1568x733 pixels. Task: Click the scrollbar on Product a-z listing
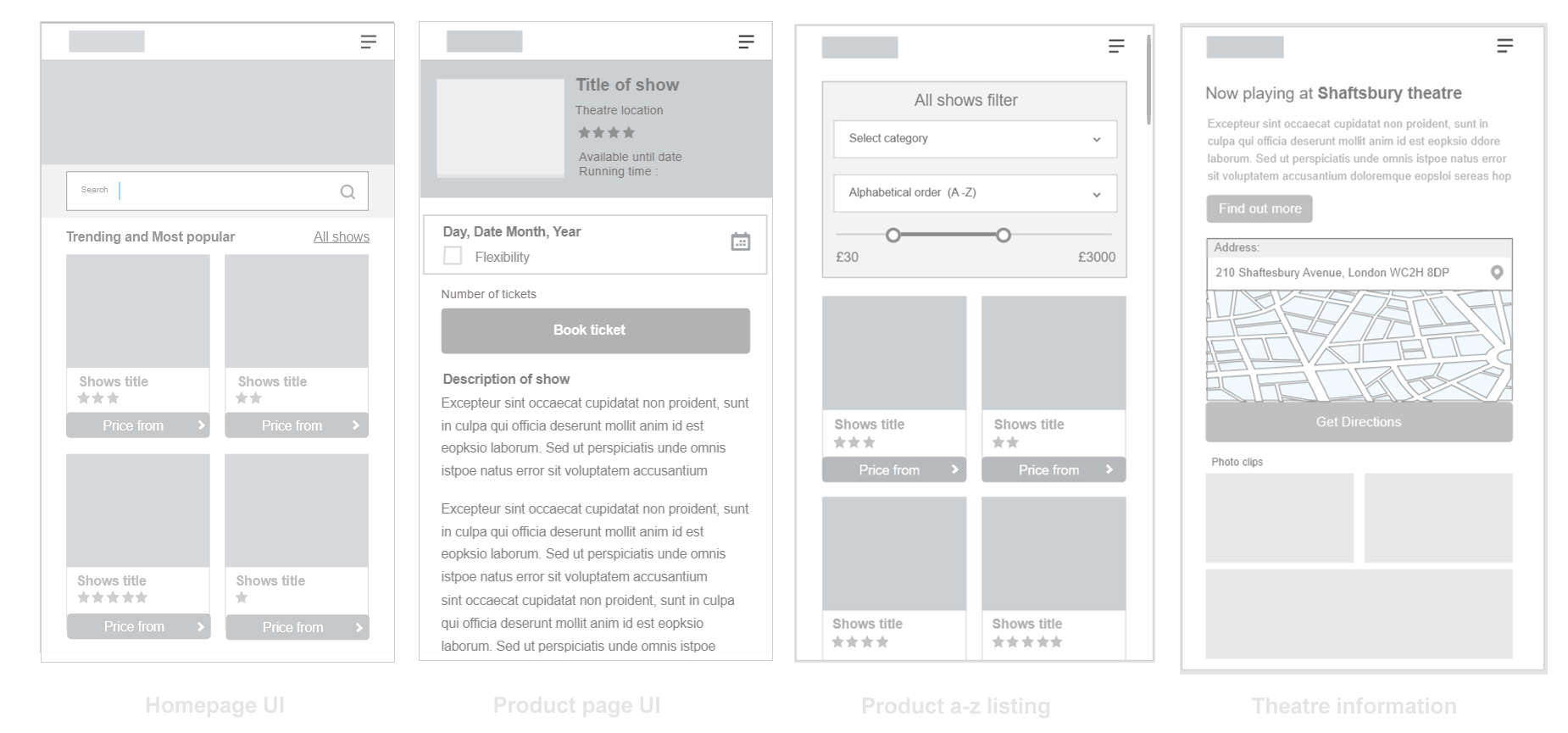point(1148,81)
